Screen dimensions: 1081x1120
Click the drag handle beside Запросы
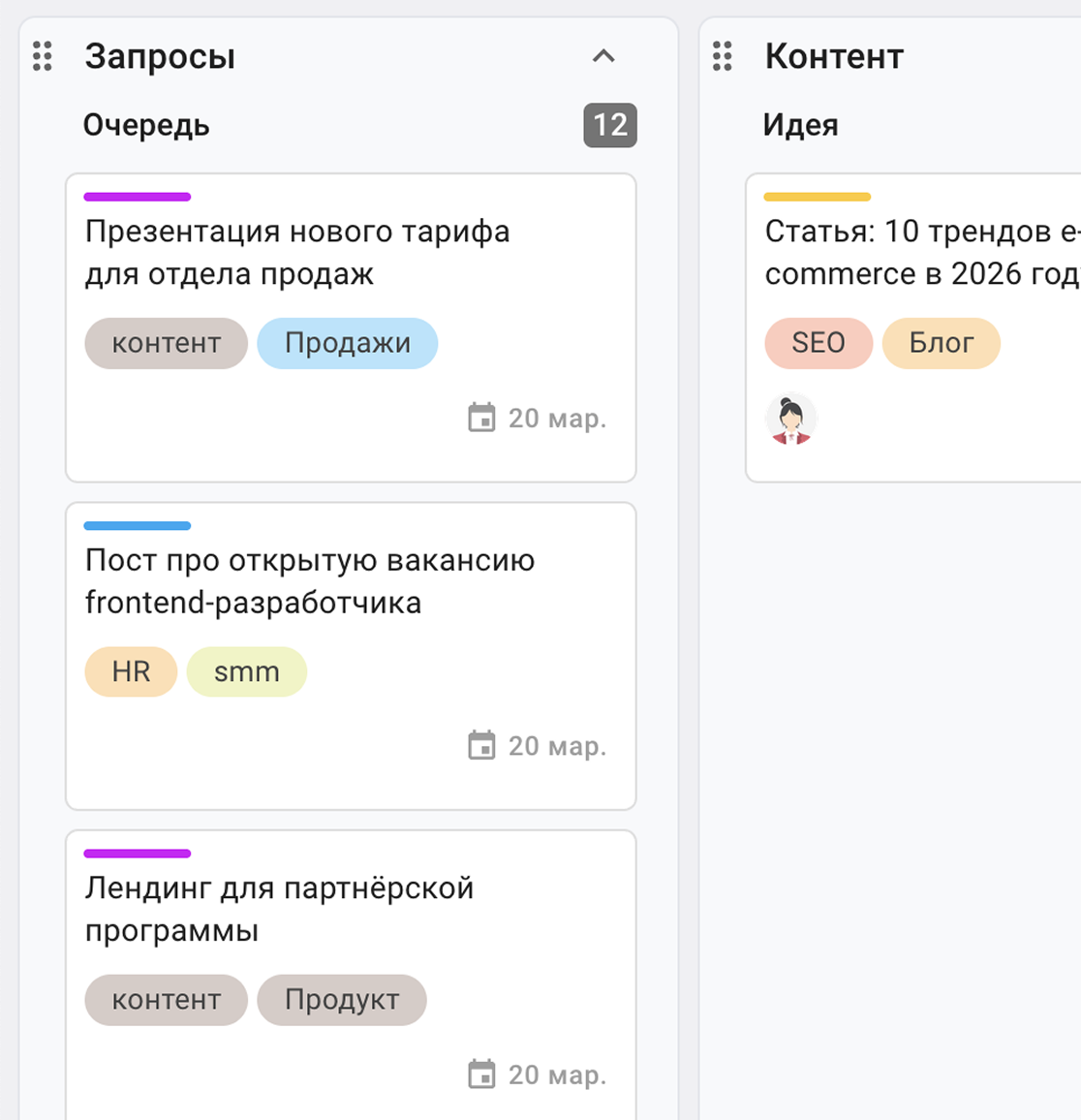43,56
